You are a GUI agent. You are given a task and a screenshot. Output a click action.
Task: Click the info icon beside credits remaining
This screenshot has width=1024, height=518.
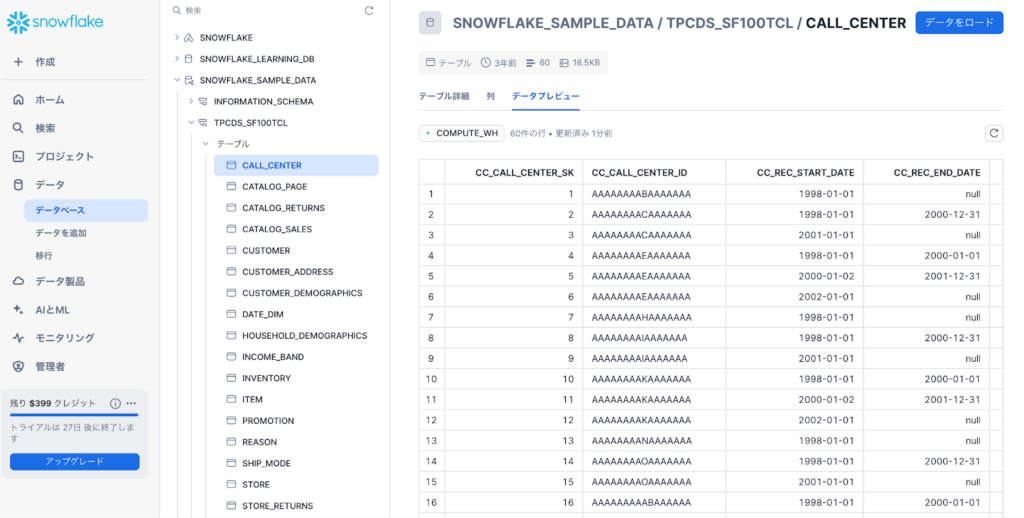point(115,403)
